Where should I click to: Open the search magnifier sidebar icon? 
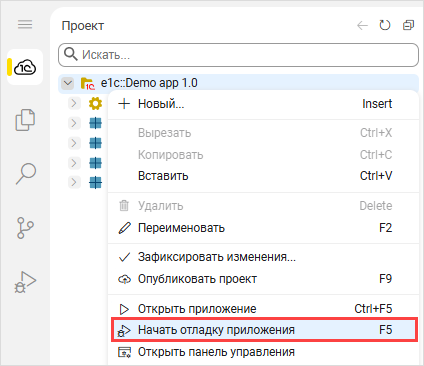point(26,174)
